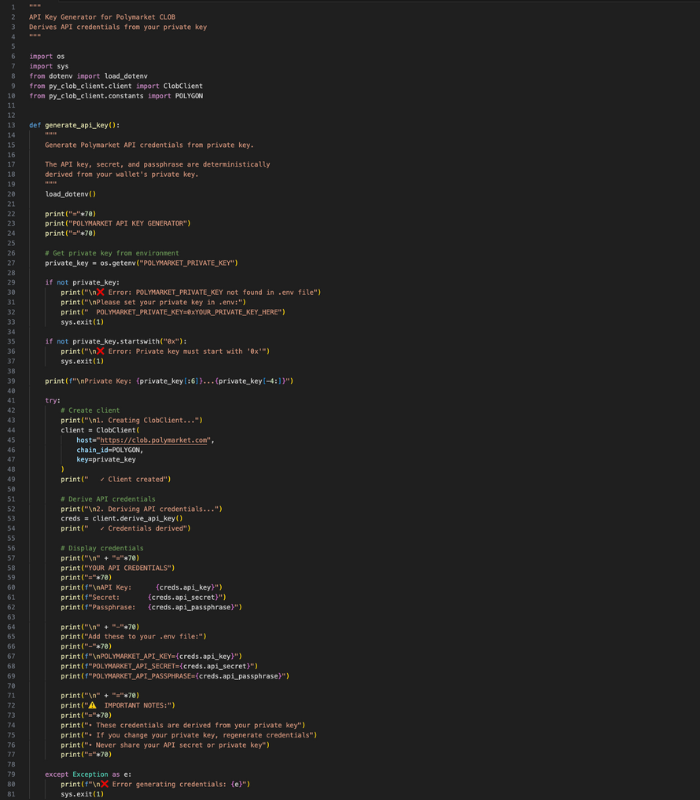
Task: Click 'ClobClient' in the py_clob_client.client import
Action: 183,86
